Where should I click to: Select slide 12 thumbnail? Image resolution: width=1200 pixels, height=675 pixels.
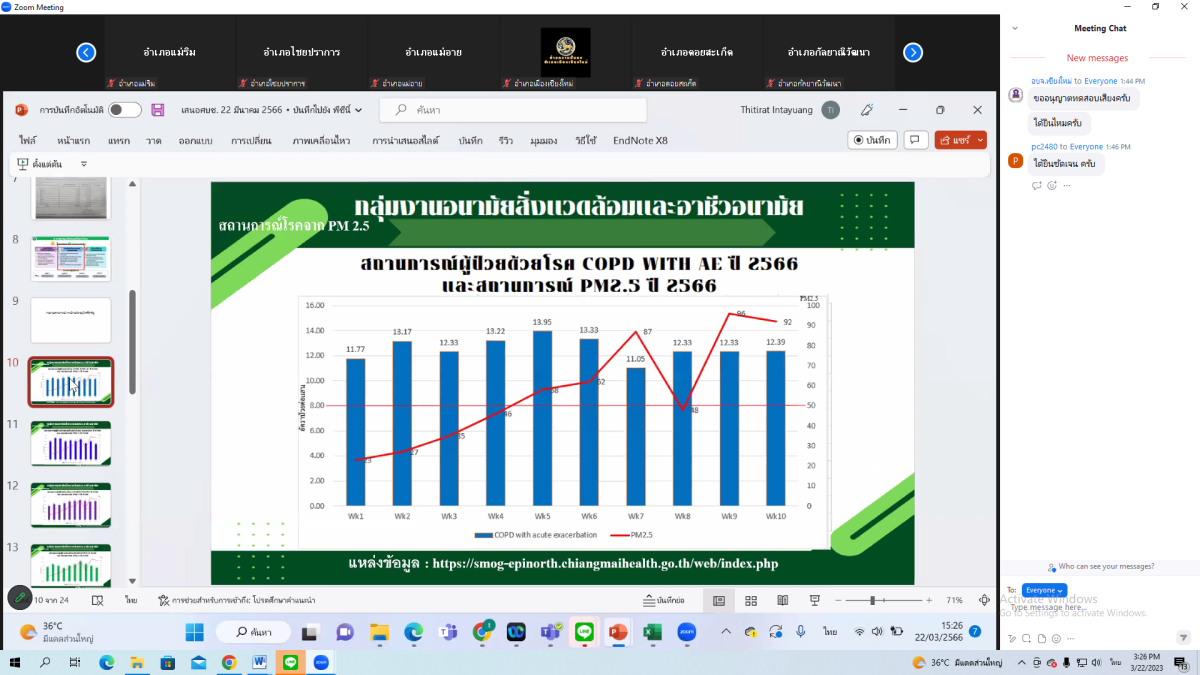[x=71, y=505]
